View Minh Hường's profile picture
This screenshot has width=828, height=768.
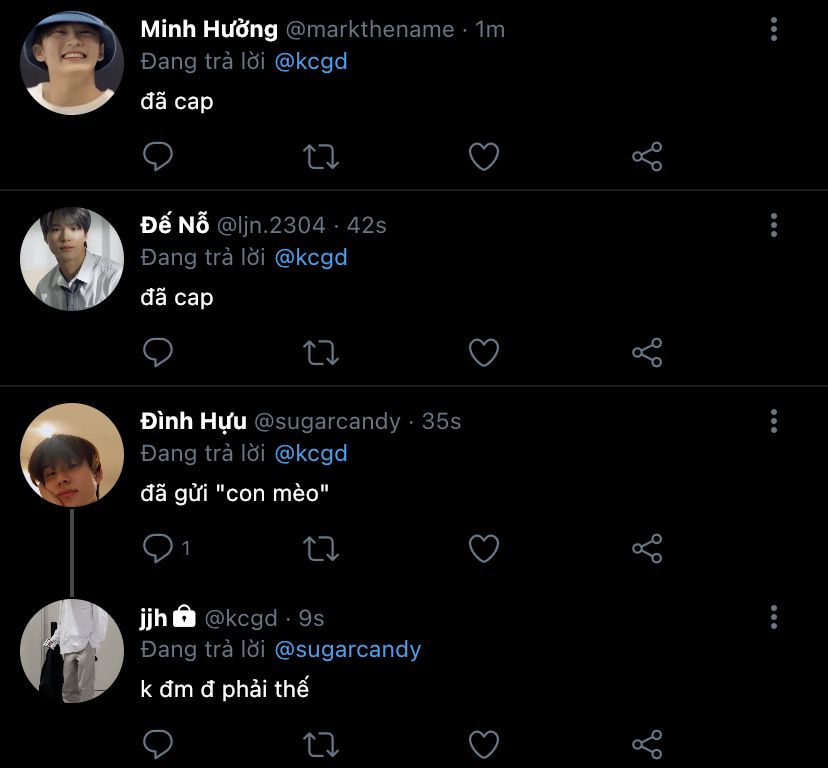click(x=72, y=63)
